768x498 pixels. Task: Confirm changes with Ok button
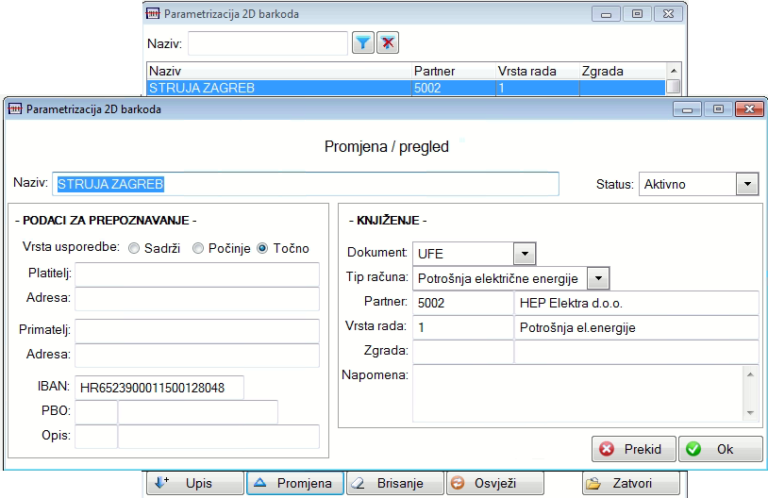point(720,449)
